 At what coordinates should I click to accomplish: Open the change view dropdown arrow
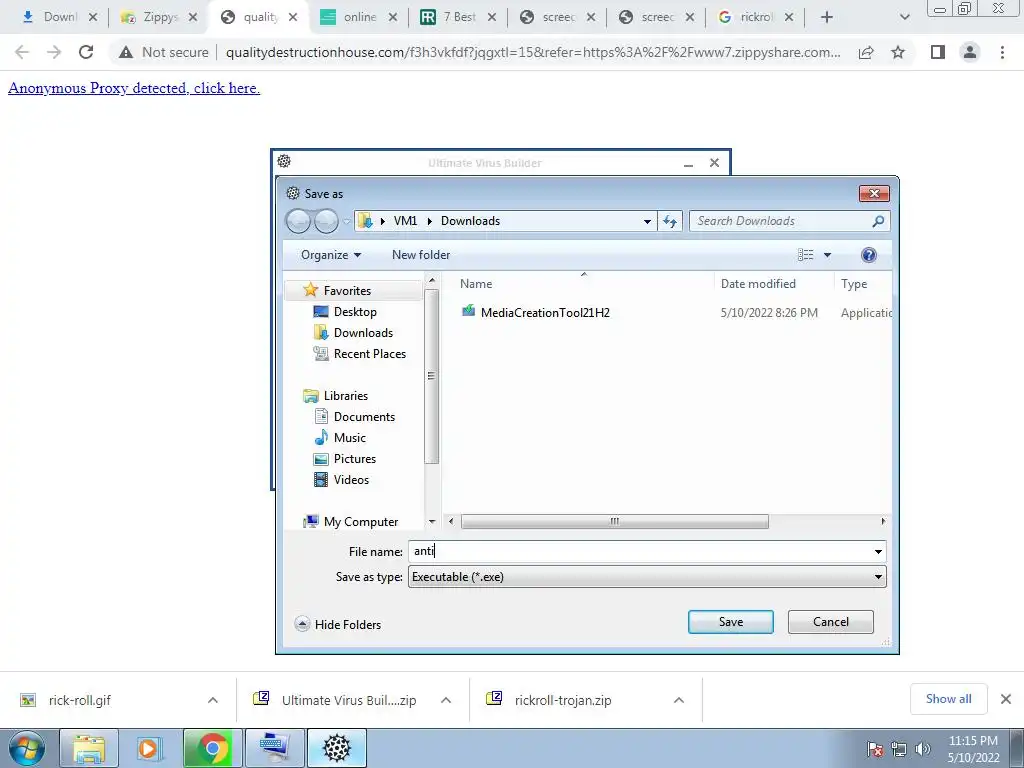pyautogui.click(x=827, y=255)
